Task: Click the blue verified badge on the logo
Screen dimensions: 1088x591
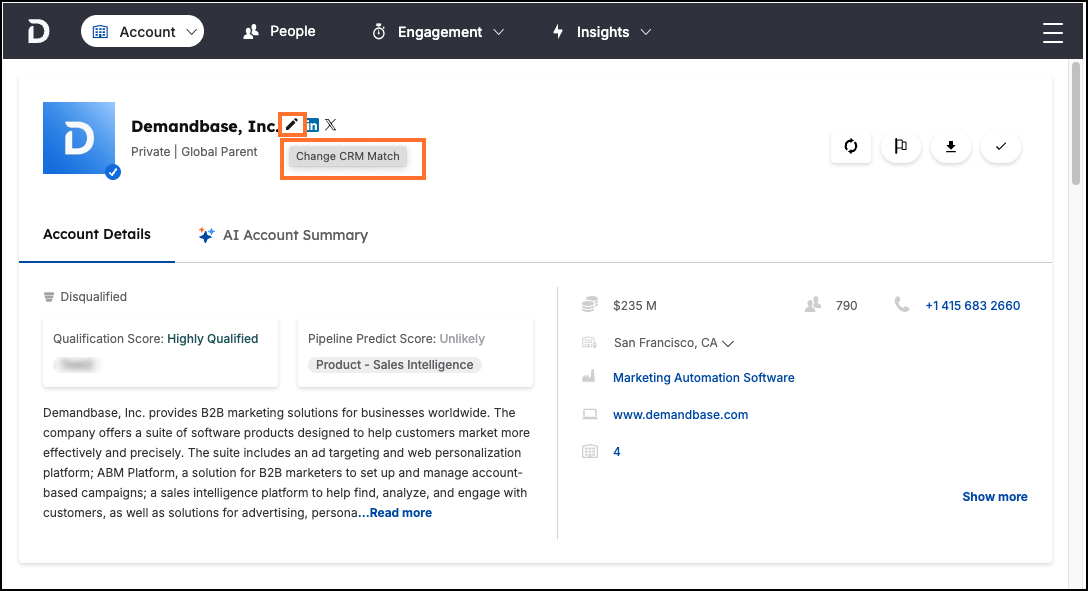Action: [113, 172]
